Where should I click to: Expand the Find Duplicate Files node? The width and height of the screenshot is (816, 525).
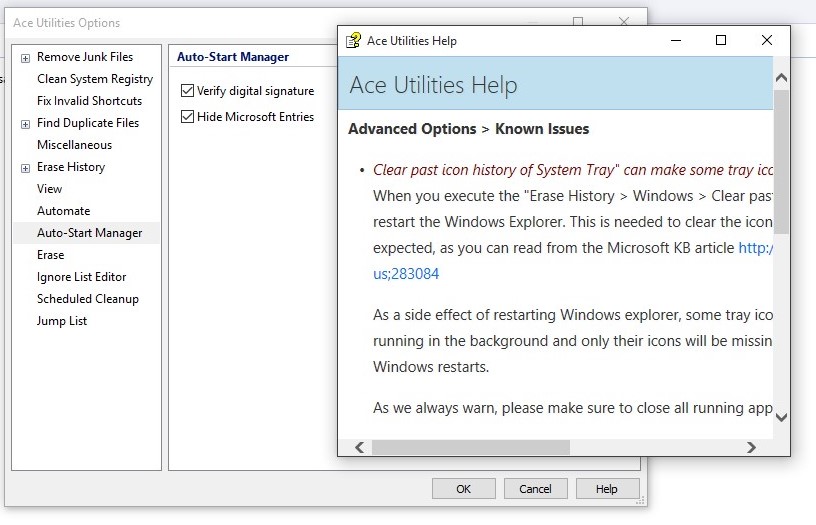[25, 124]
